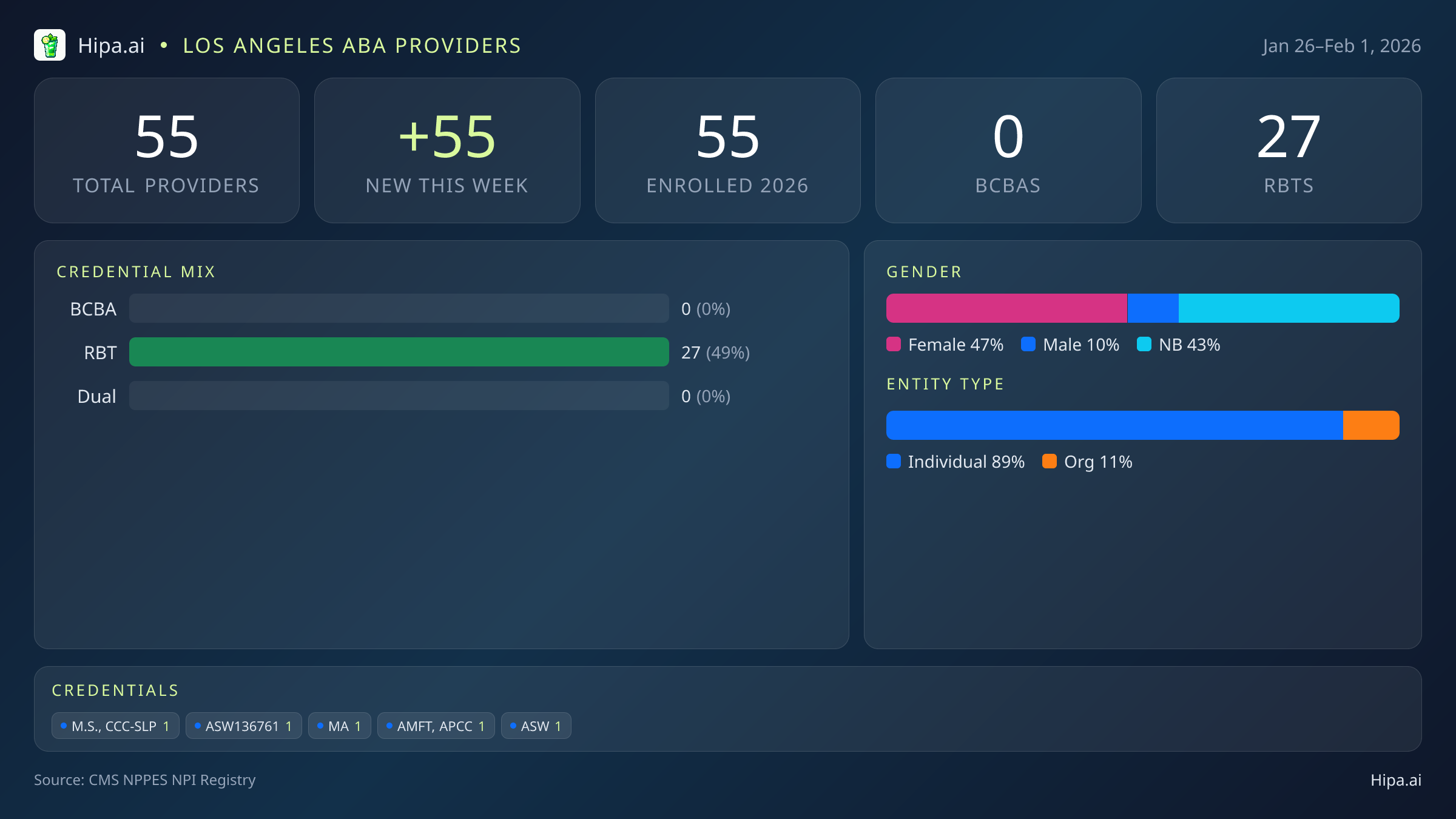Click the Org legend square

(1050, 462)
